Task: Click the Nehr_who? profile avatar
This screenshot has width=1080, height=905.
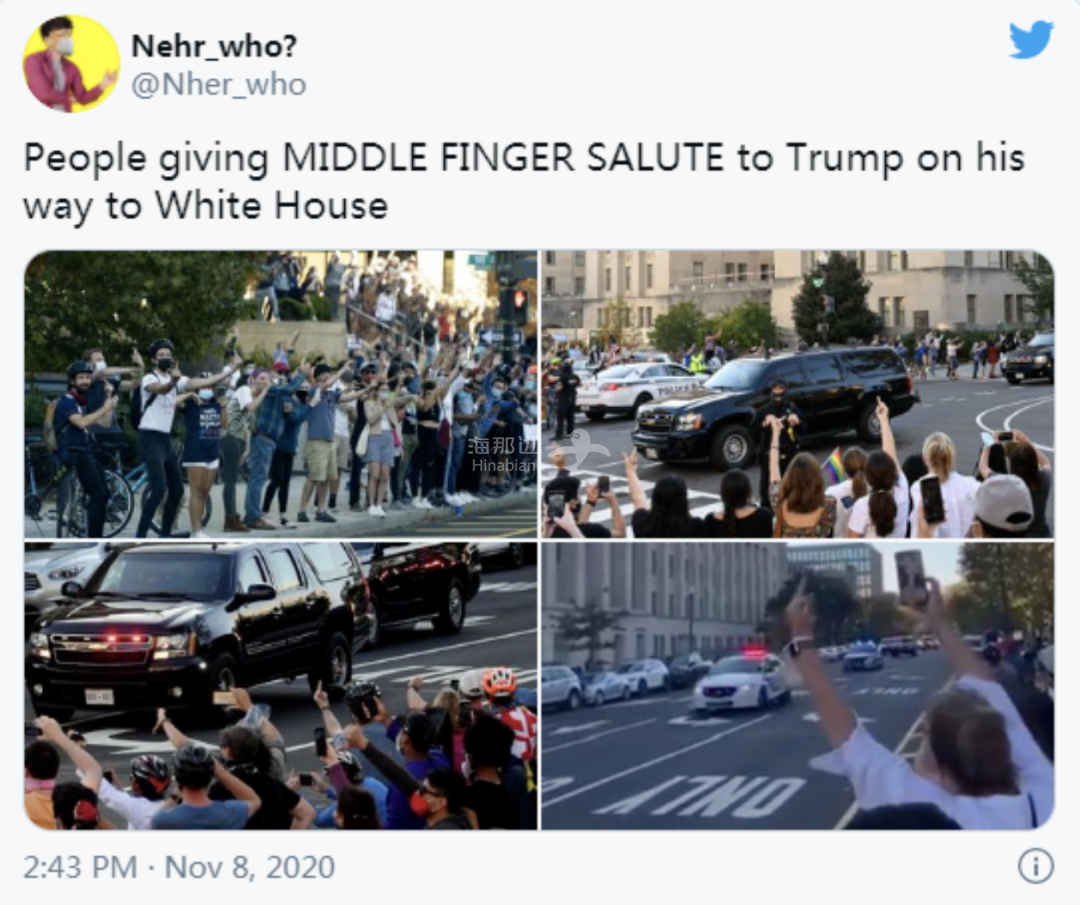Action: click(71, 63)
